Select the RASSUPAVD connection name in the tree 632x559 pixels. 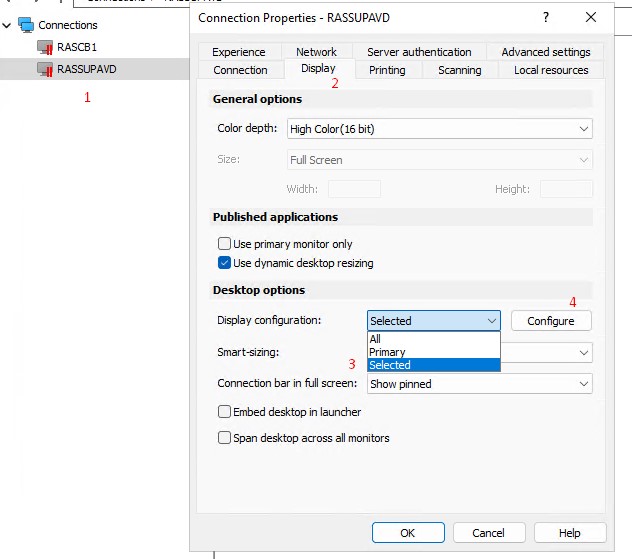pyautogui.click(x=87, y=69)
